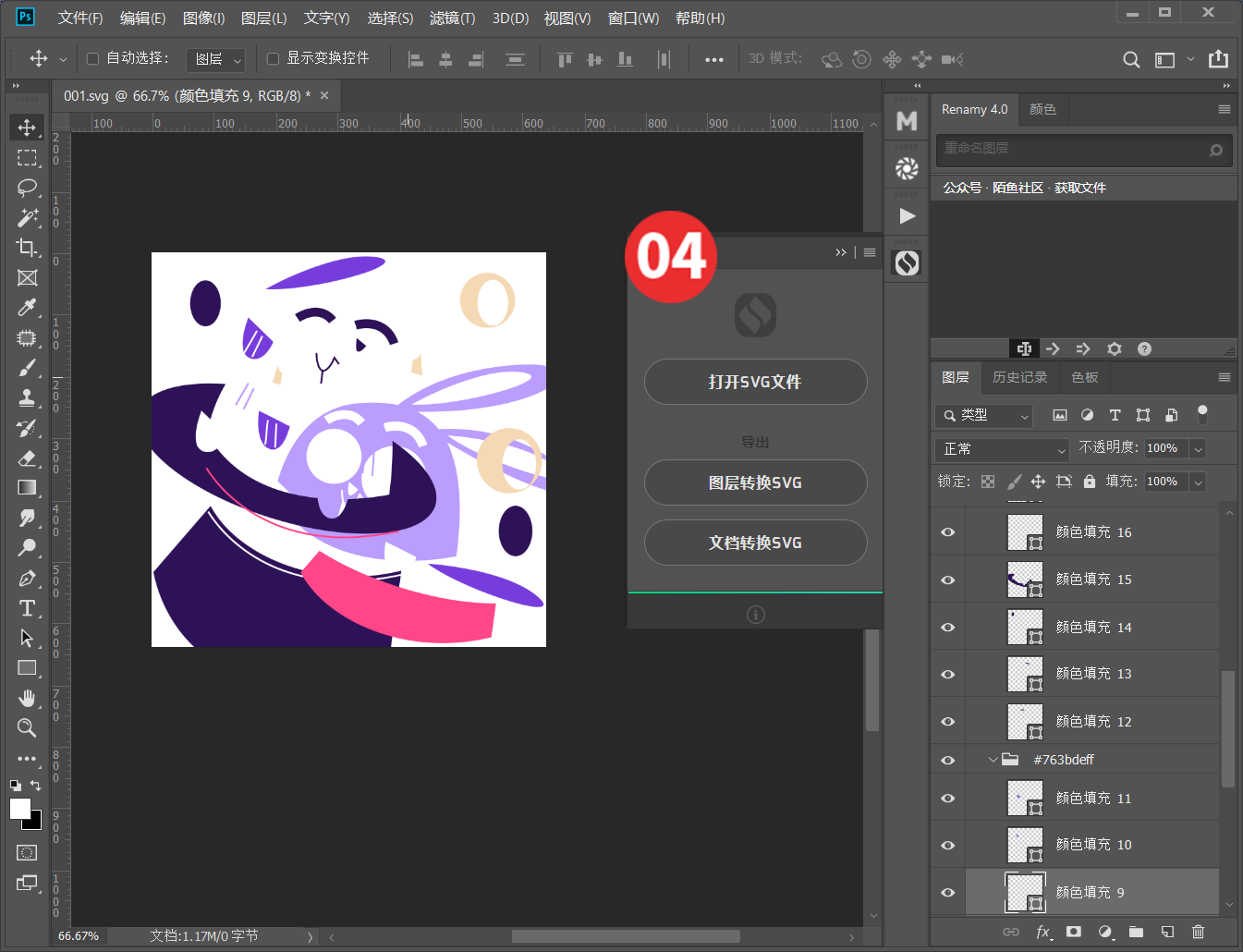Select the Eyedropper tool

pyautogui.click(x=27, y=308)
